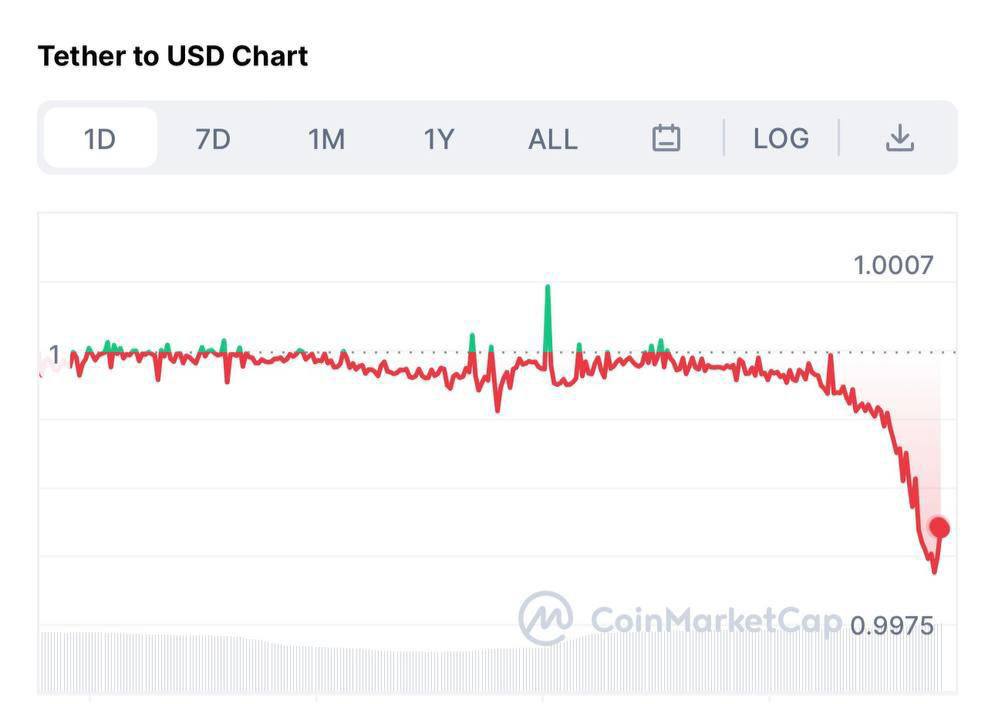The image size is (995, 704).
Task: Click the smaller green spike left of the tallest
Action: tap(472, 337)
